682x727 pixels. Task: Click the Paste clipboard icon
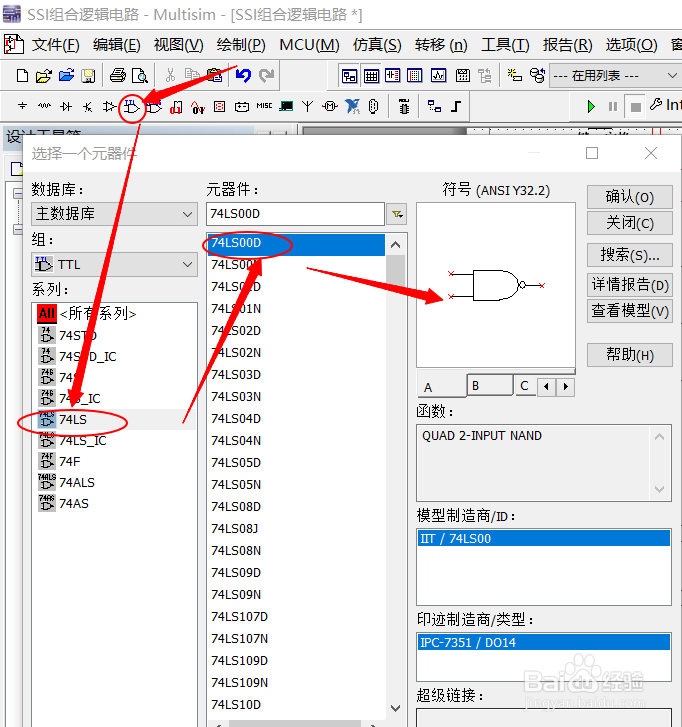pyautogui.click(x=214, y=75)
